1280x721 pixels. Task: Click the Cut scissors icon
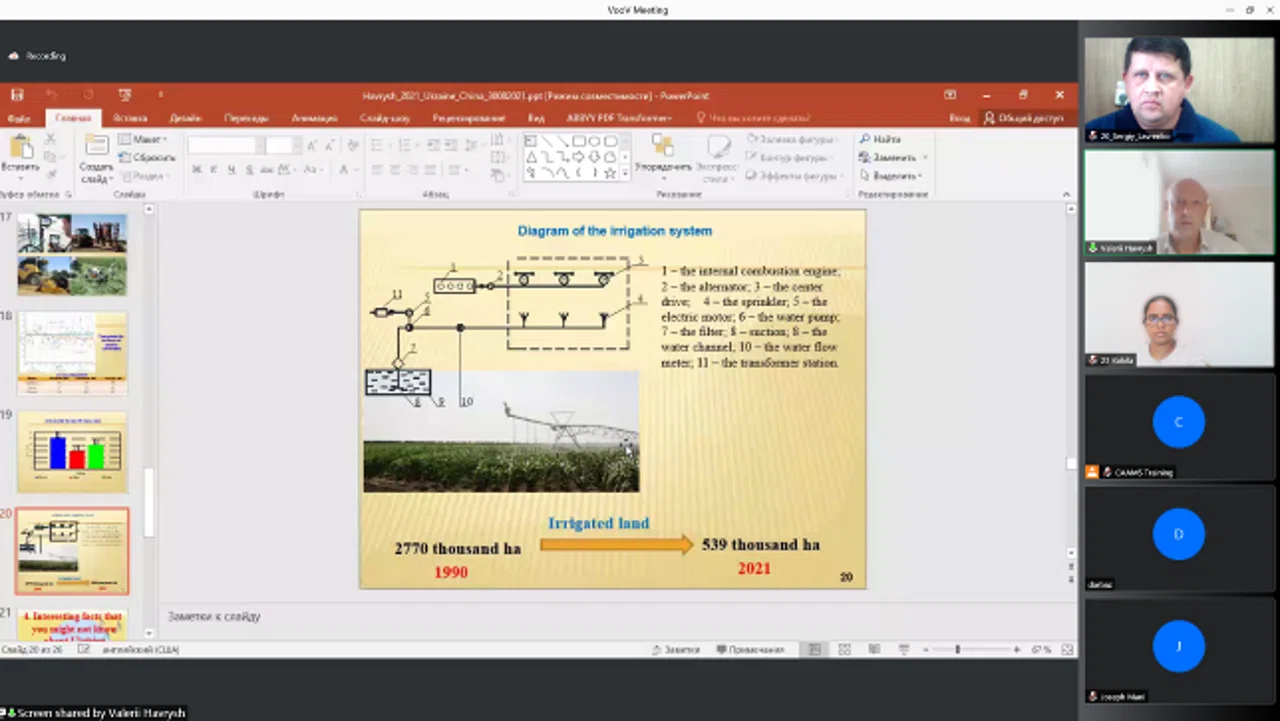[50, 138]
